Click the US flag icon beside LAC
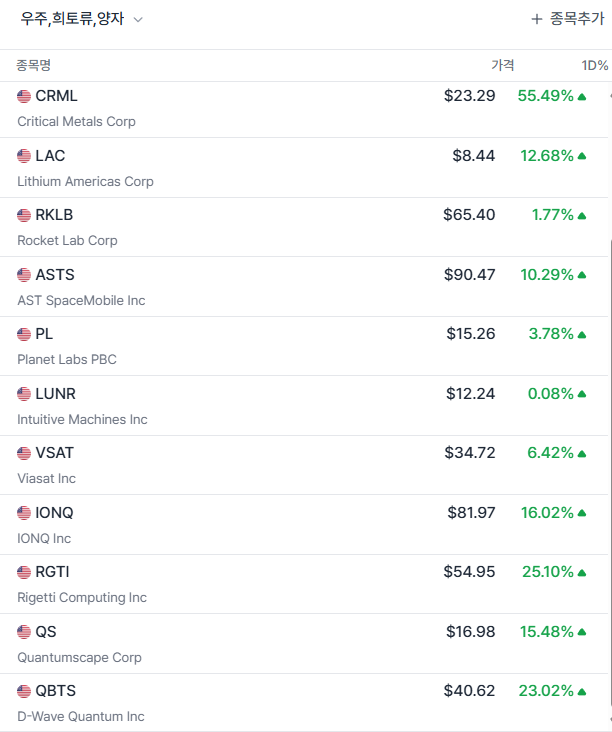 [24, 156]
